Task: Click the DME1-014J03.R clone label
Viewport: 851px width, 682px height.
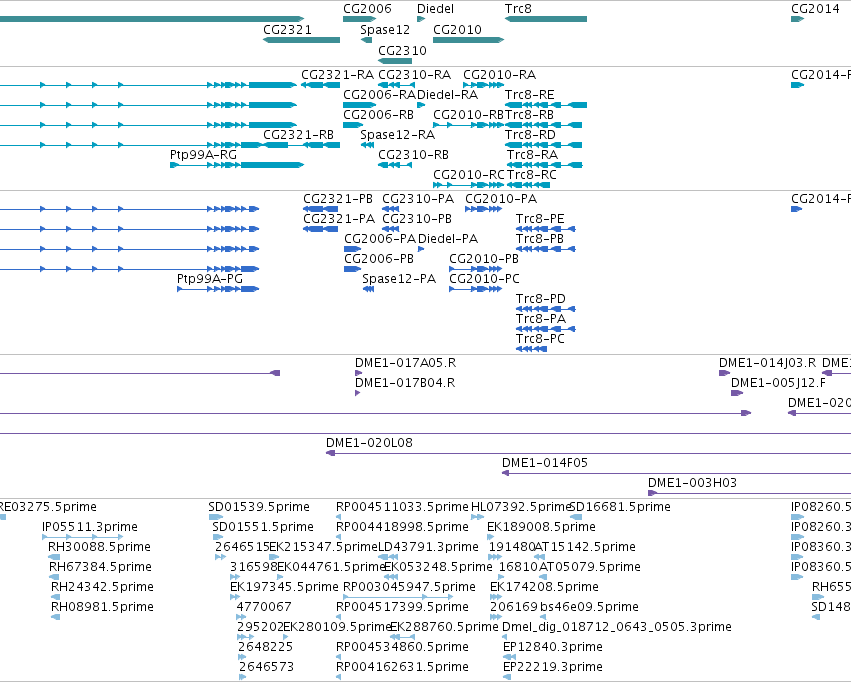Action: (767, 363)
